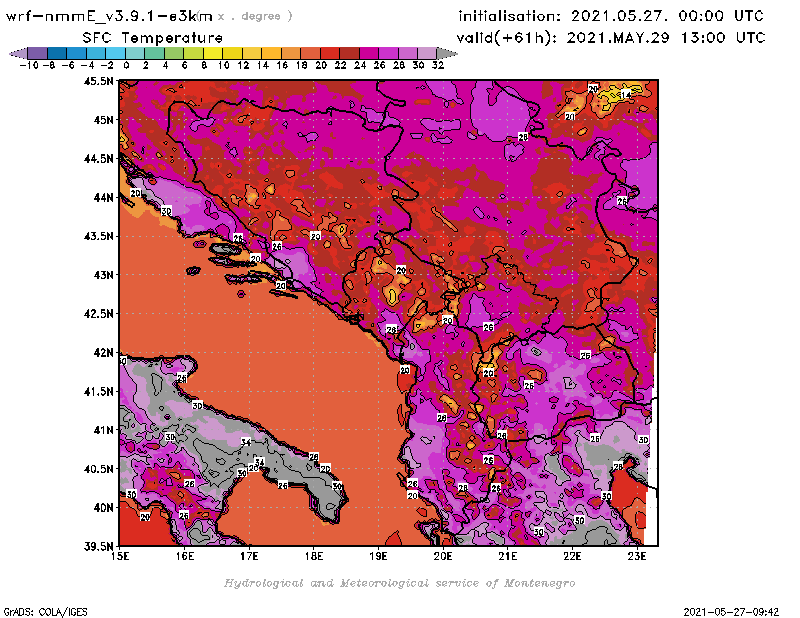Click the latitude label 42N
800x618 pixels.
pyautogui.click(x=103, y=353)
